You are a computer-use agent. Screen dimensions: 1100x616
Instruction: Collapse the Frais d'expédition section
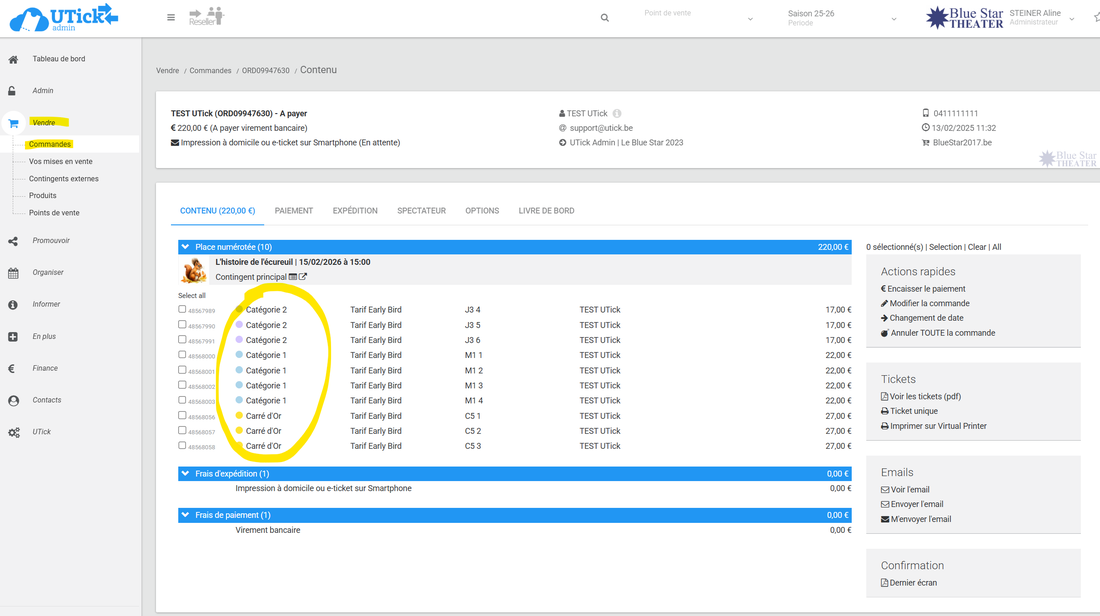[185, 474]
